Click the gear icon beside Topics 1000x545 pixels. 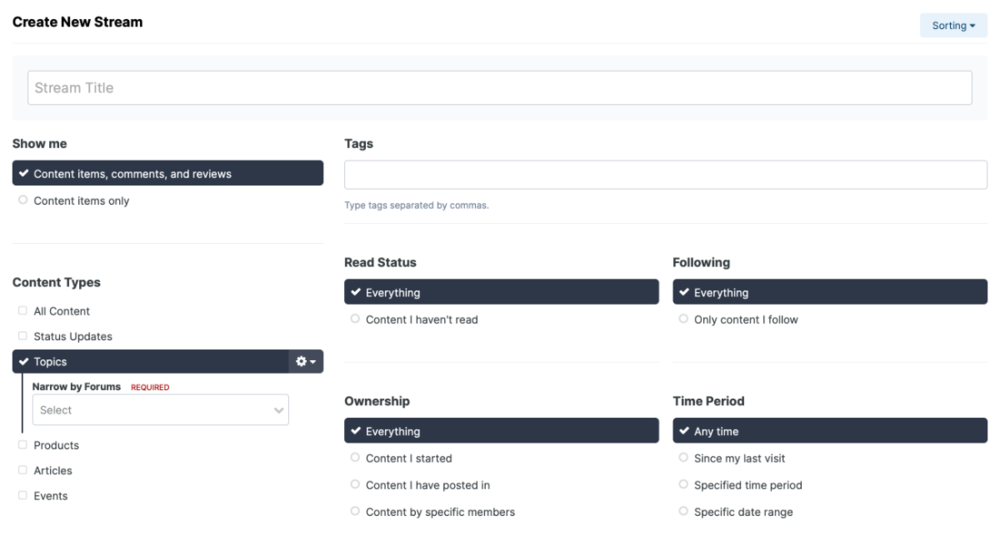coord(305,362)
